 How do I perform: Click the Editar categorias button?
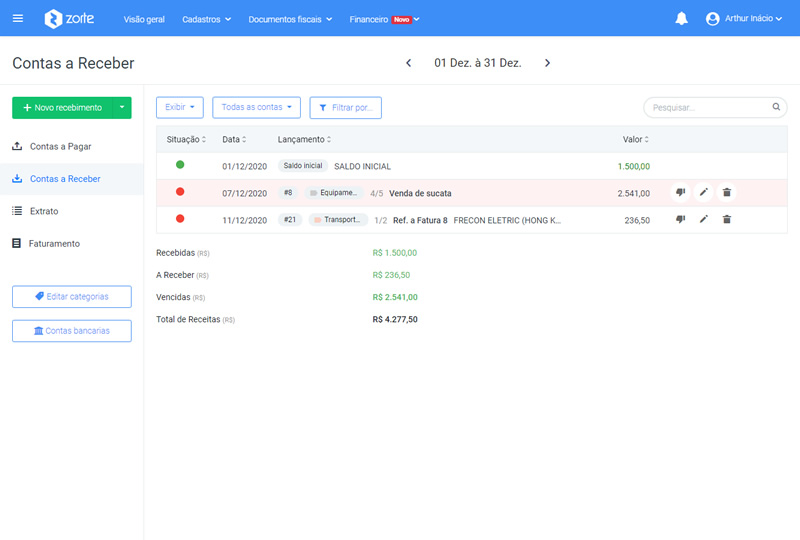(x=72, y=297)
